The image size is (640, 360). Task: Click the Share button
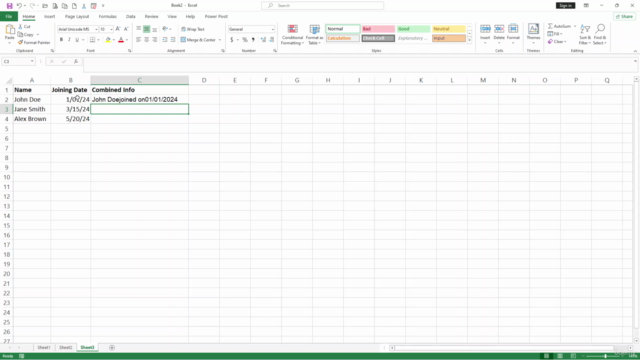624,16
